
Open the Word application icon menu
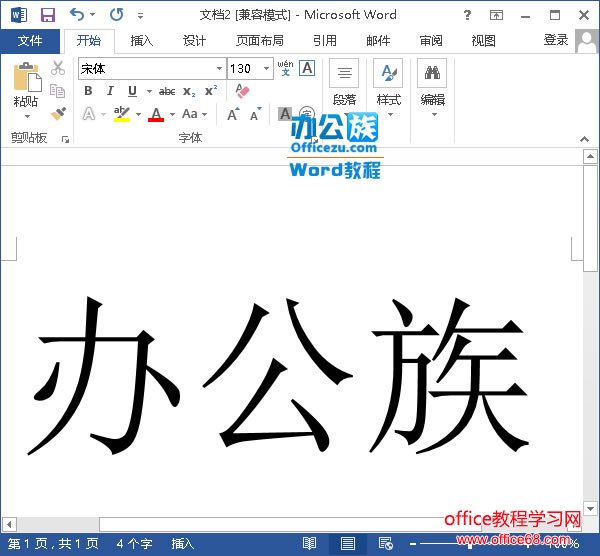click(x=19, y=15)
